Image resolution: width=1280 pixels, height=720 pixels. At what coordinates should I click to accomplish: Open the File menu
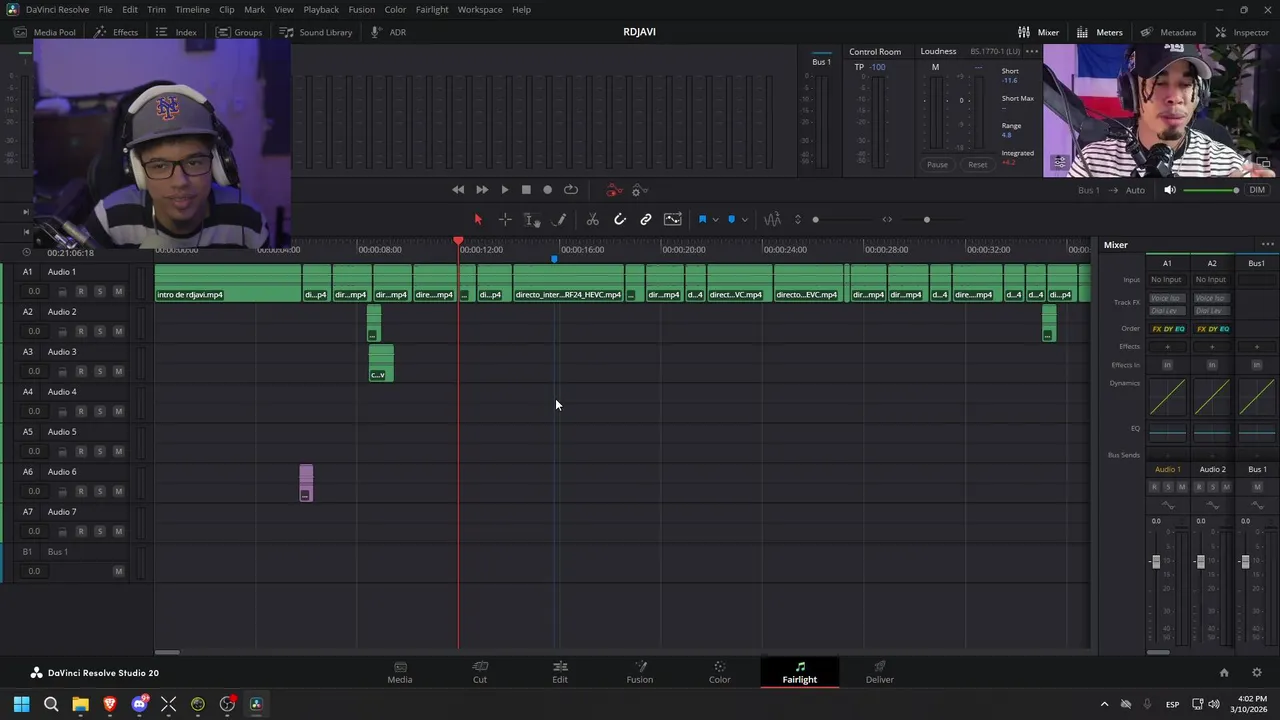click(x=105, y=9)
